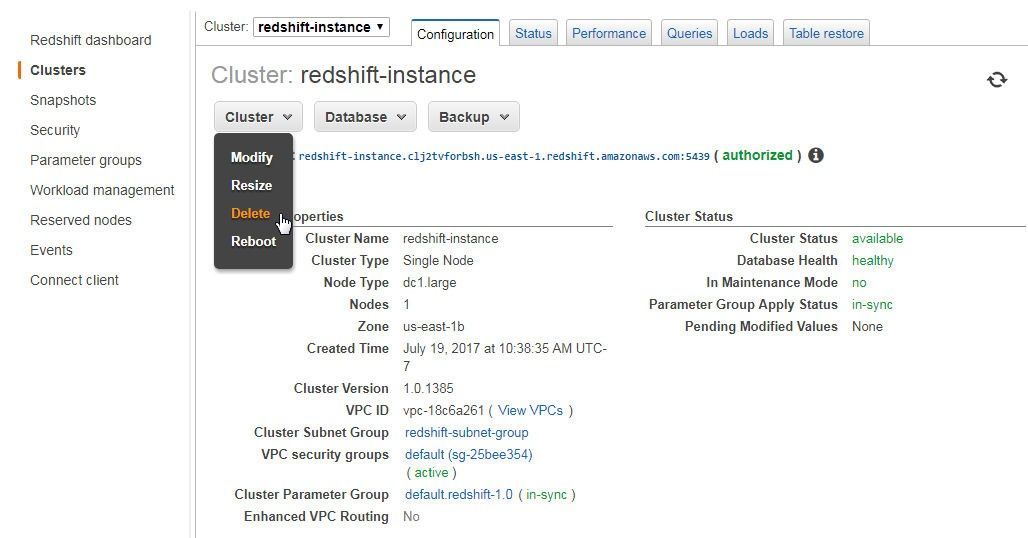Switch to the Queries tab
The height and width of the screenshot is (538, 1028).
689,33
